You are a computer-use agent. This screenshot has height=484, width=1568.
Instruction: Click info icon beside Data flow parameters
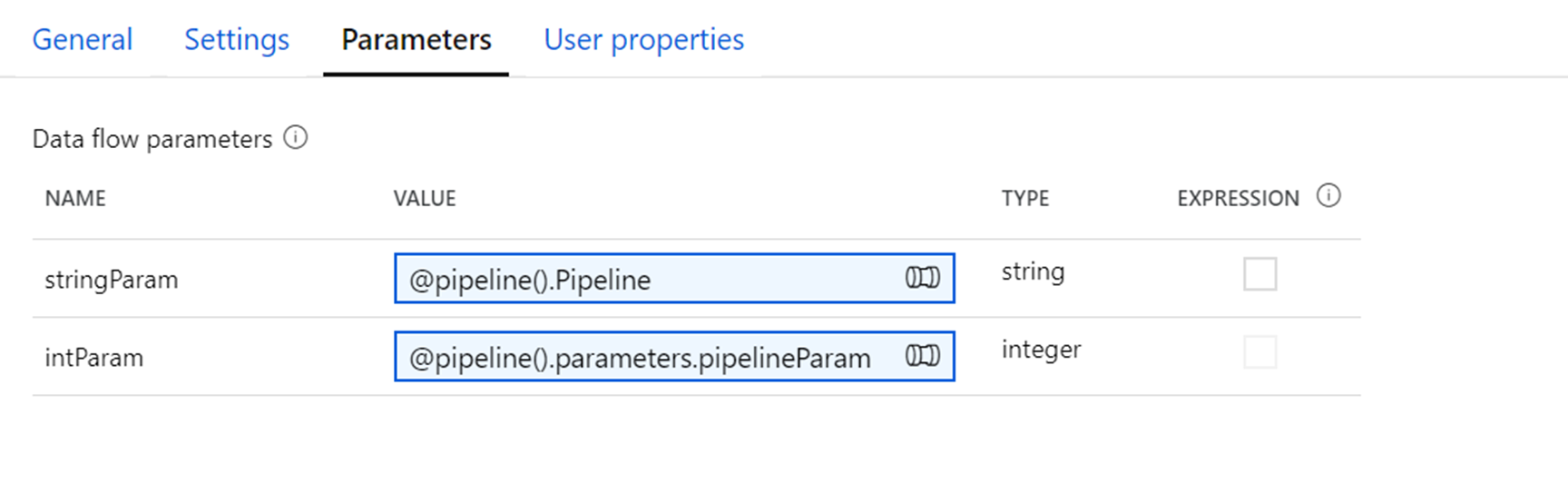point(296,138)
